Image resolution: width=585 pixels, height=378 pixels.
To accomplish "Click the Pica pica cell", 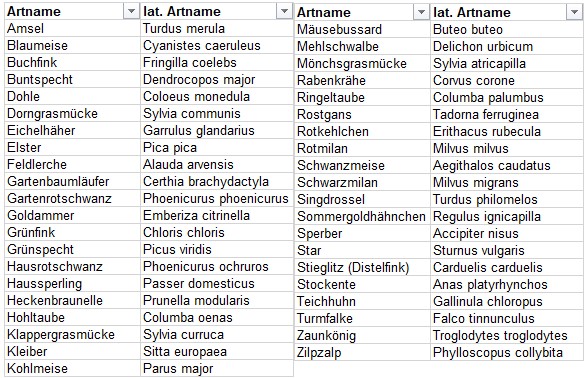I will coord(217,147).
